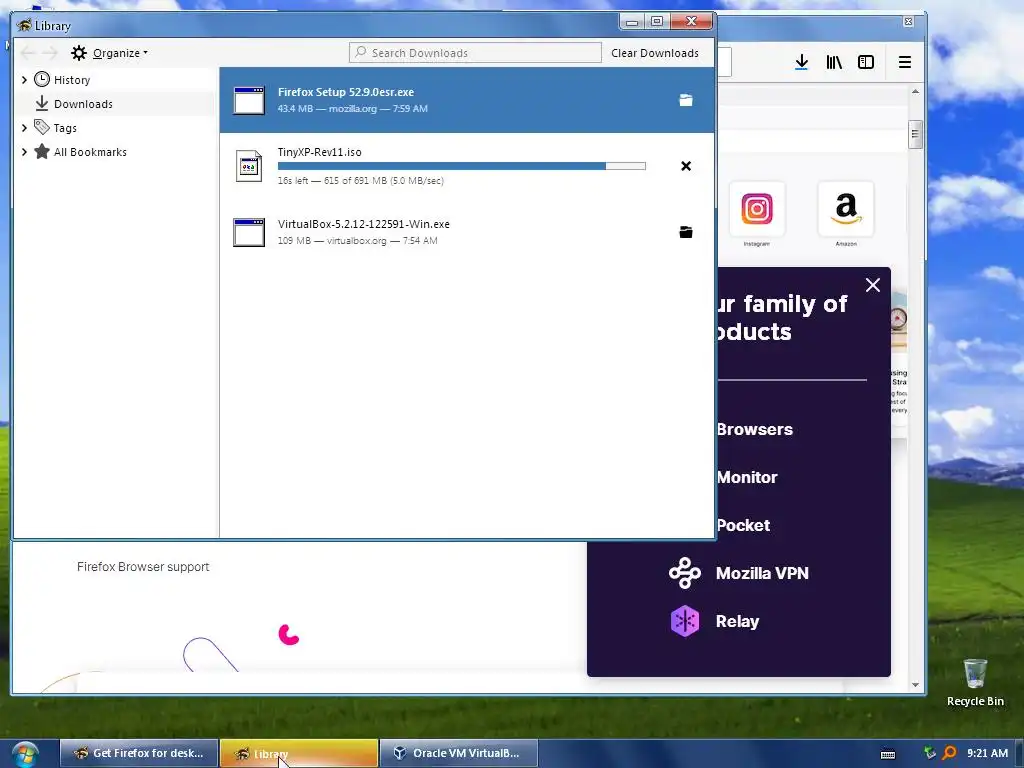
Task: Click Clear Downloads button
Action: pyautogui.click(x=655, y=53)
